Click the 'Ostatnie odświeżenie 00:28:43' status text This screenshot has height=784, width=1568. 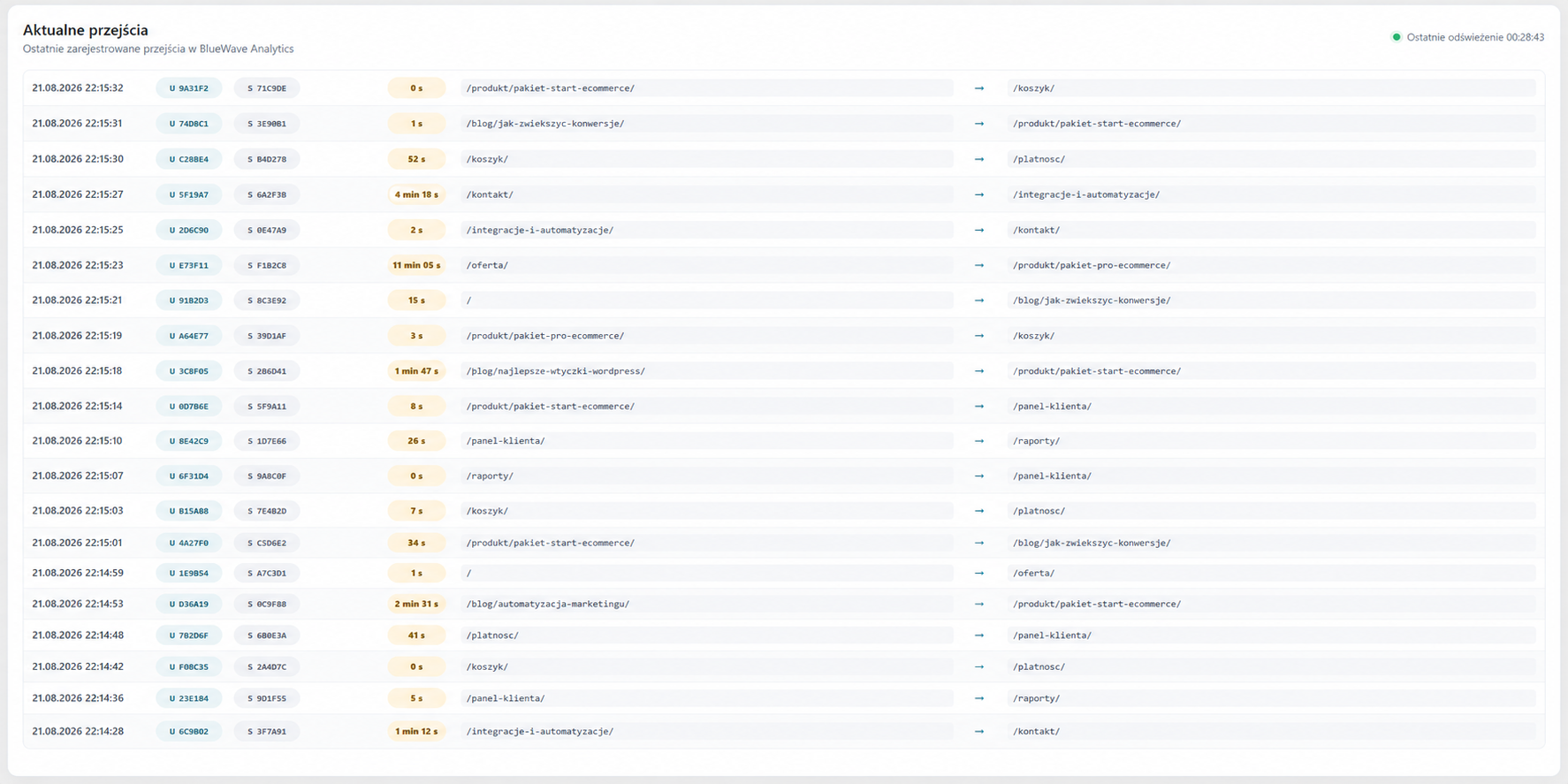tap(1475, 37)
